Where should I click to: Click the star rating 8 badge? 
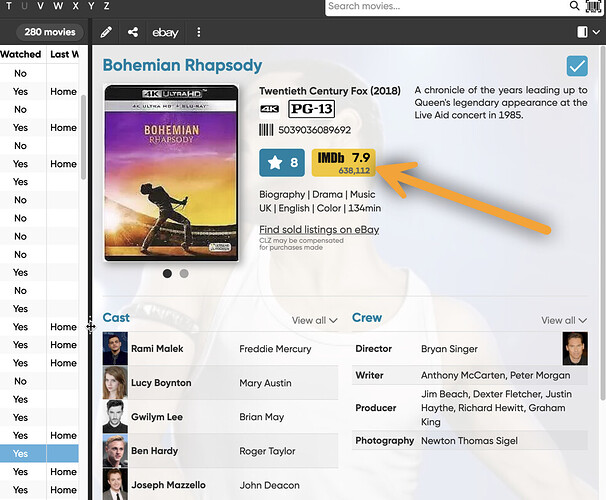click(282, 162)
